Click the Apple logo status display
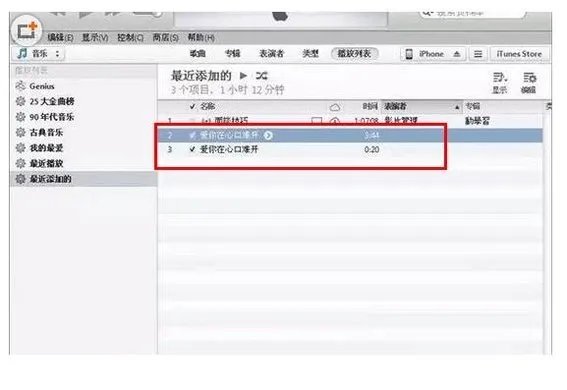The height and width of the screenshot is (390, 567). (x=280, y=17)
